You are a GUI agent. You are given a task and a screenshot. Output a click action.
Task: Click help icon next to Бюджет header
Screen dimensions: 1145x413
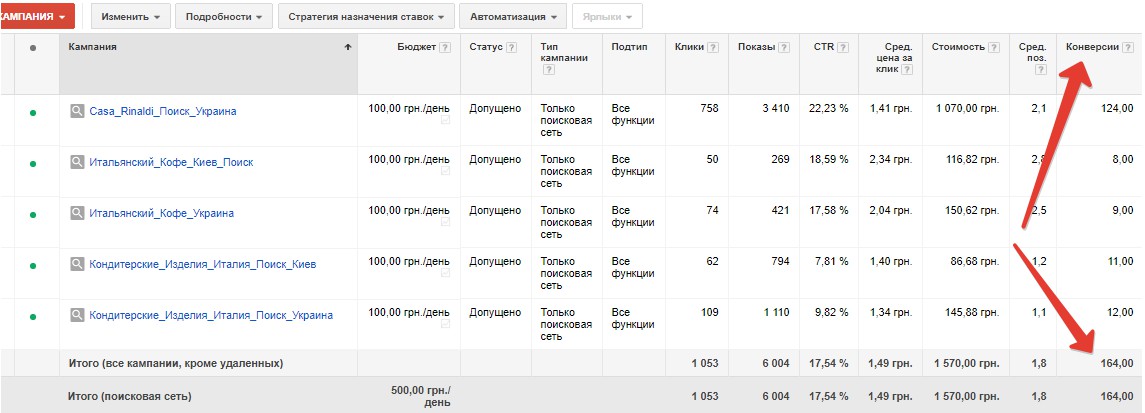[x=445, y=47]
